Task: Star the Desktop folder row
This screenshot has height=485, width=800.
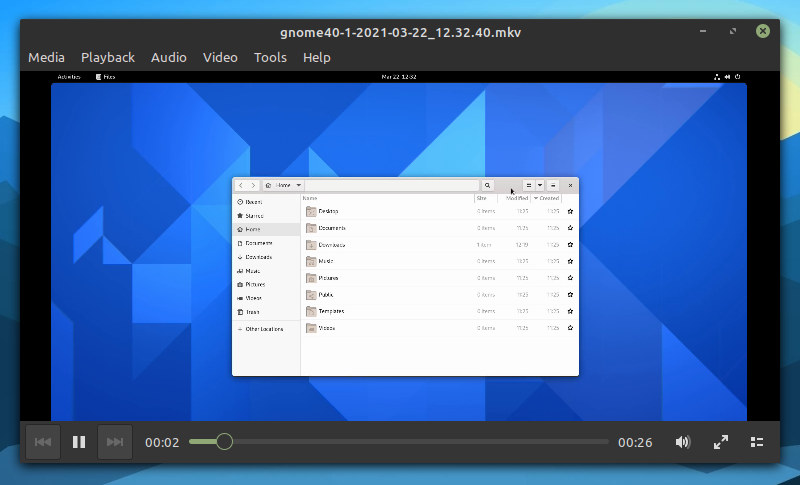Action: point(570,211)
